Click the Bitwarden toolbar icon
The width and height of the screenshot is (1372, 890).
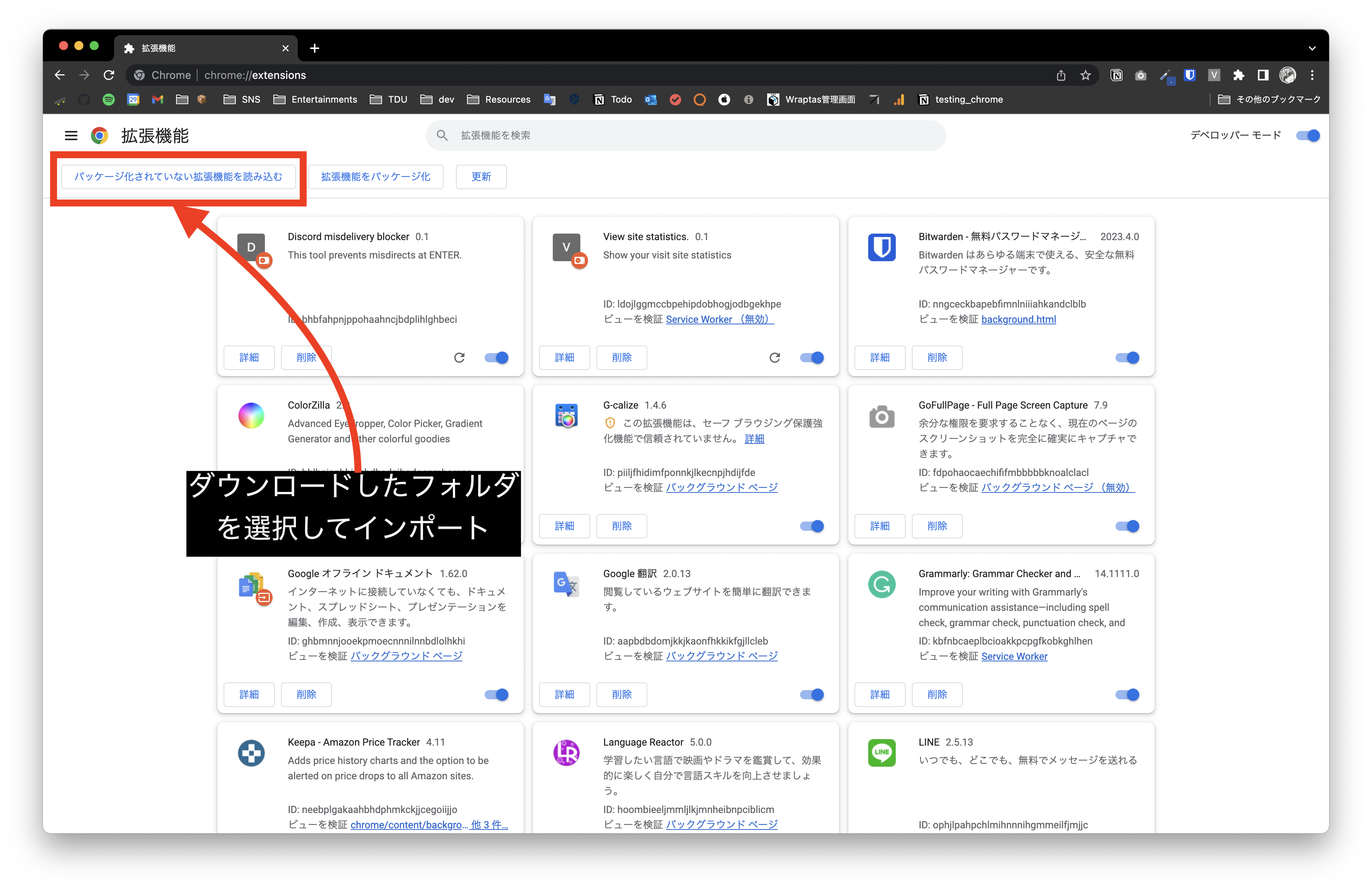1189,75
